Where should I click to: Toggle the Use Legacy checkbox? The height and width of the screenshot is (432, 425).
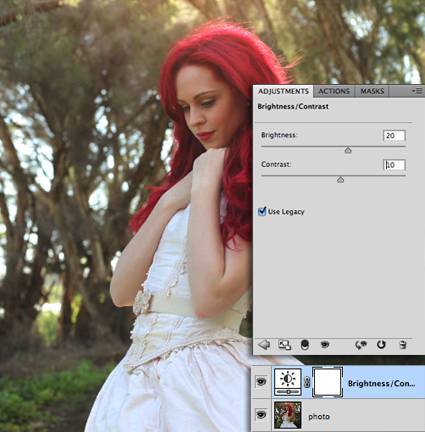pos(262,211)
